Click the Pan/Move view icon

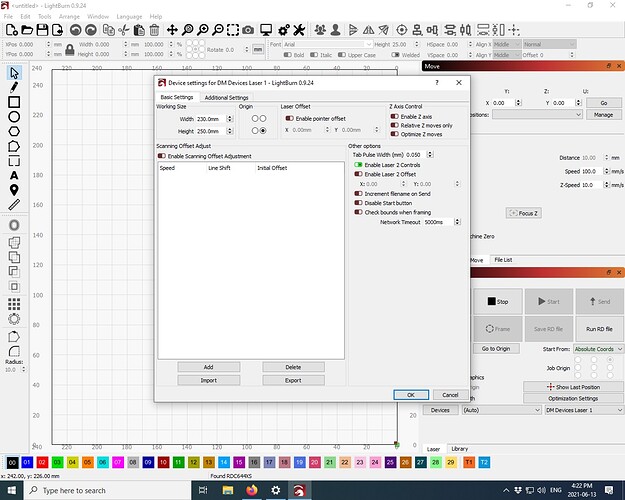point(172,30)
